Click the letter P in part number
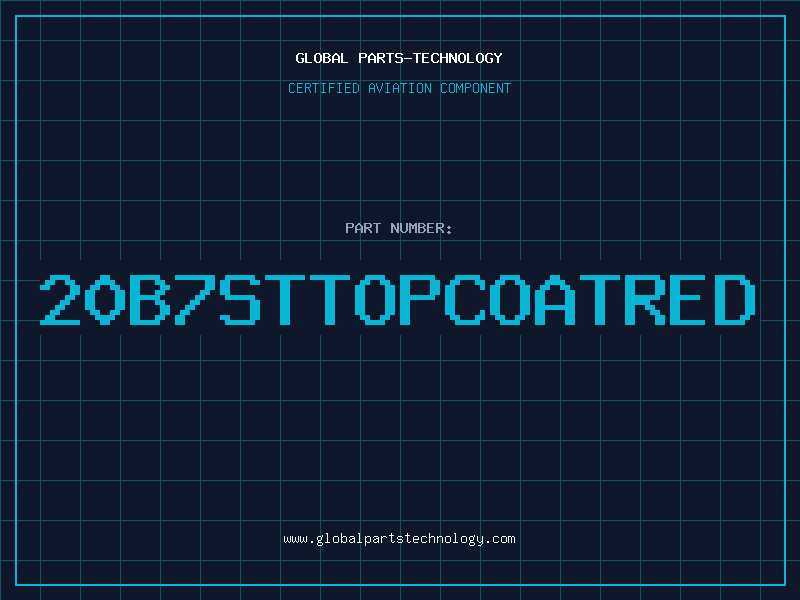Screen dimensions: 800x600 pyautogui.click(x=419, y=300)
